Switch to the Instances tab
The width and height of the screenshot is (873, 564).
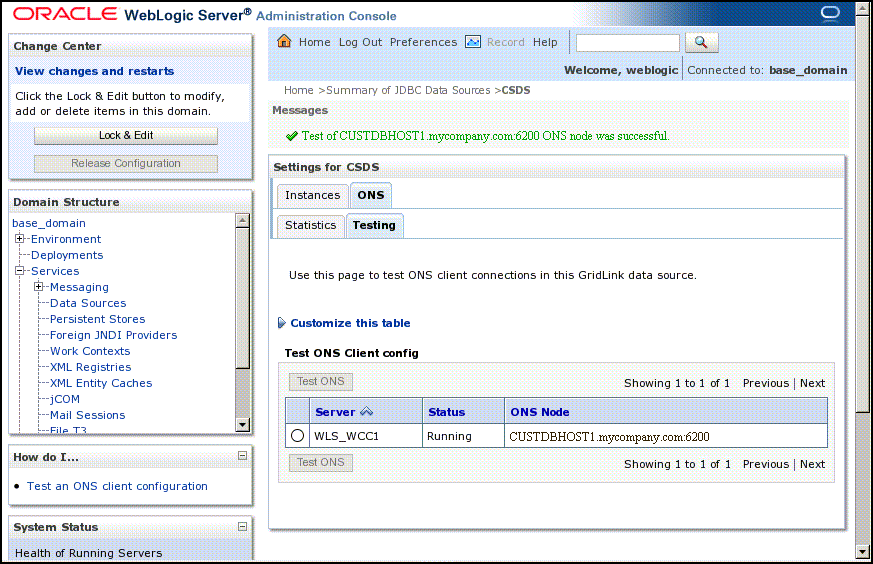[x=312, y=195]
